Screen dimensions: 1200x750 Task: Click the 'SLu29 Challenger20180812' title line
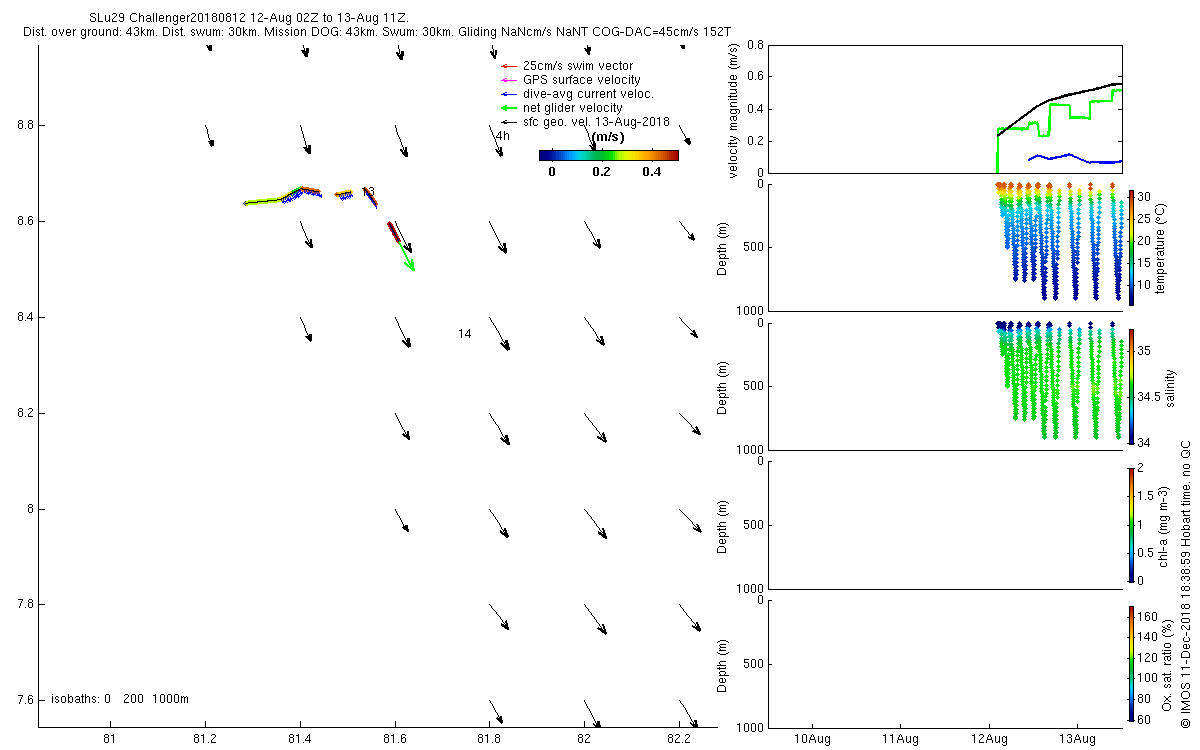(248, 19)
